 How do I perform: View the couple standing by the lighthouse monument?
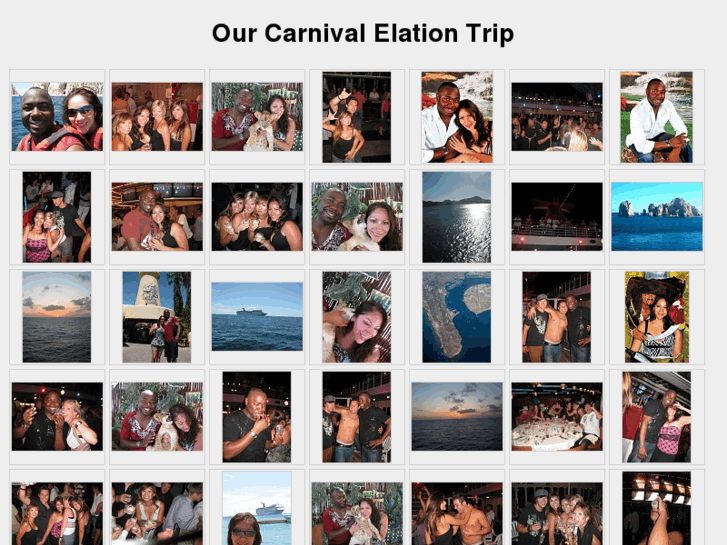[157, 317]
